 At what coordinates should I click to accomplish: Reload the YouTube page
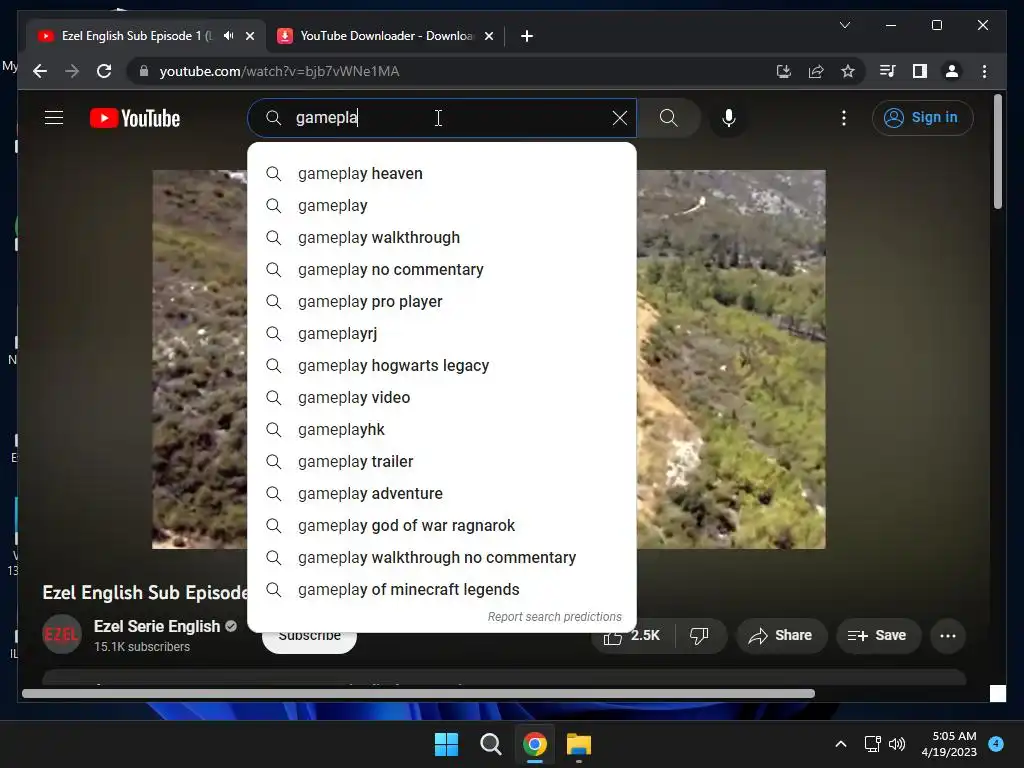coord(104,71)
